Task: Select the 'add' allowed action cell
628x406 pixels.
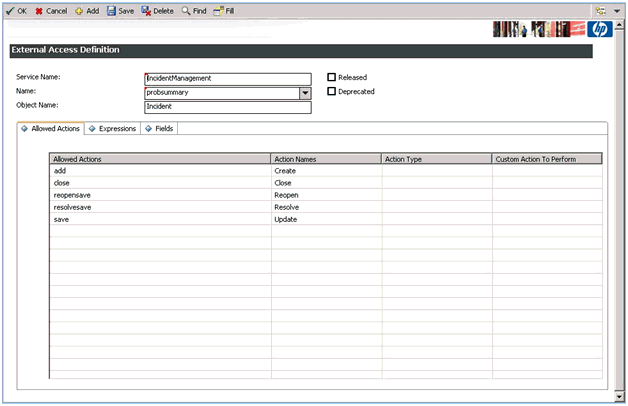Action: pos(160,171)
